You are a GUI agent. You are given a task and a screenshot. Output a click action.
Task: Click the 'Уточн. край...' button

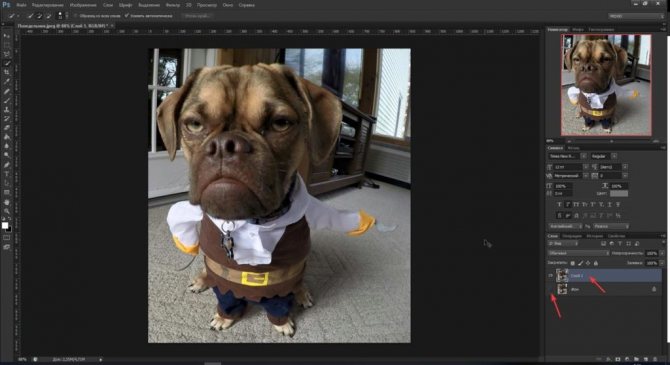pos(197,16)
